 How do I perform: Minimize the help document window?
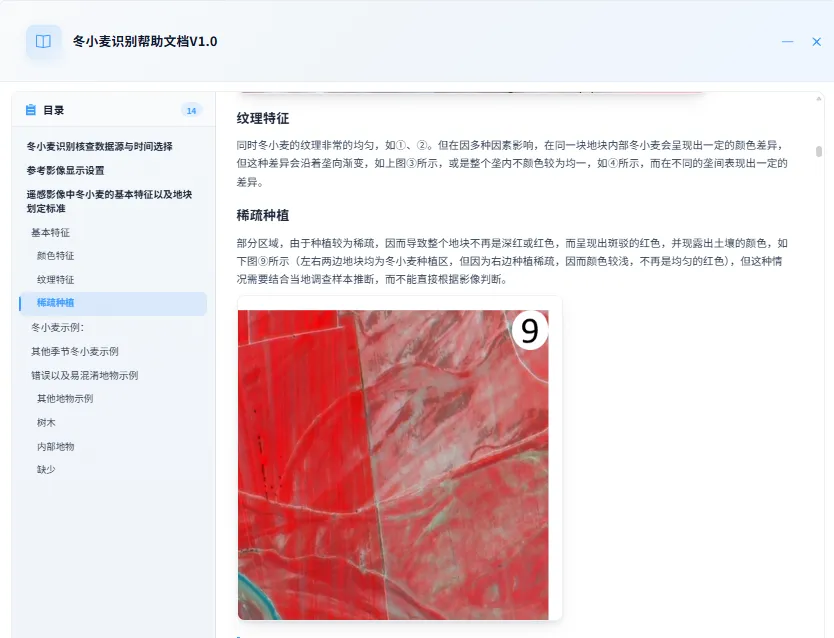(787, 41)
